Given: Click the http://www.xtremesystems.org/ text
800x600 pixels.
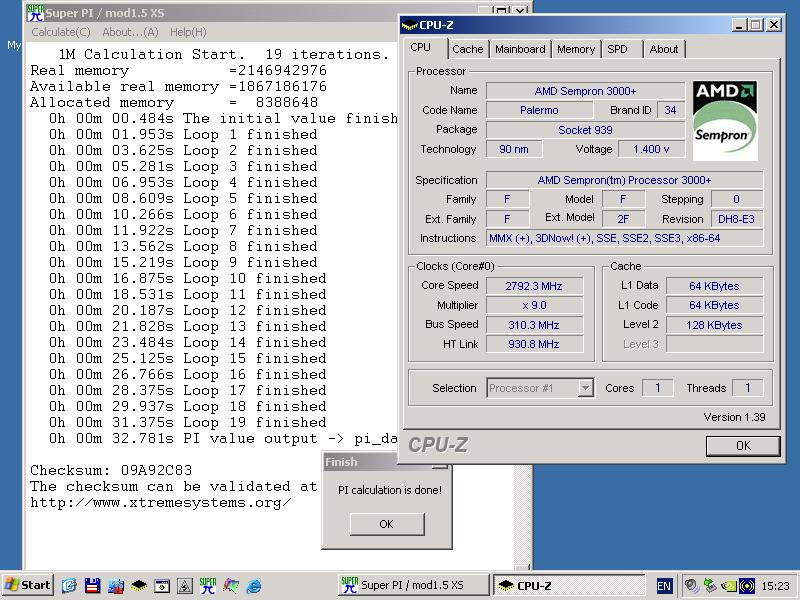Looking at the screenshot, I should [161, 503].
